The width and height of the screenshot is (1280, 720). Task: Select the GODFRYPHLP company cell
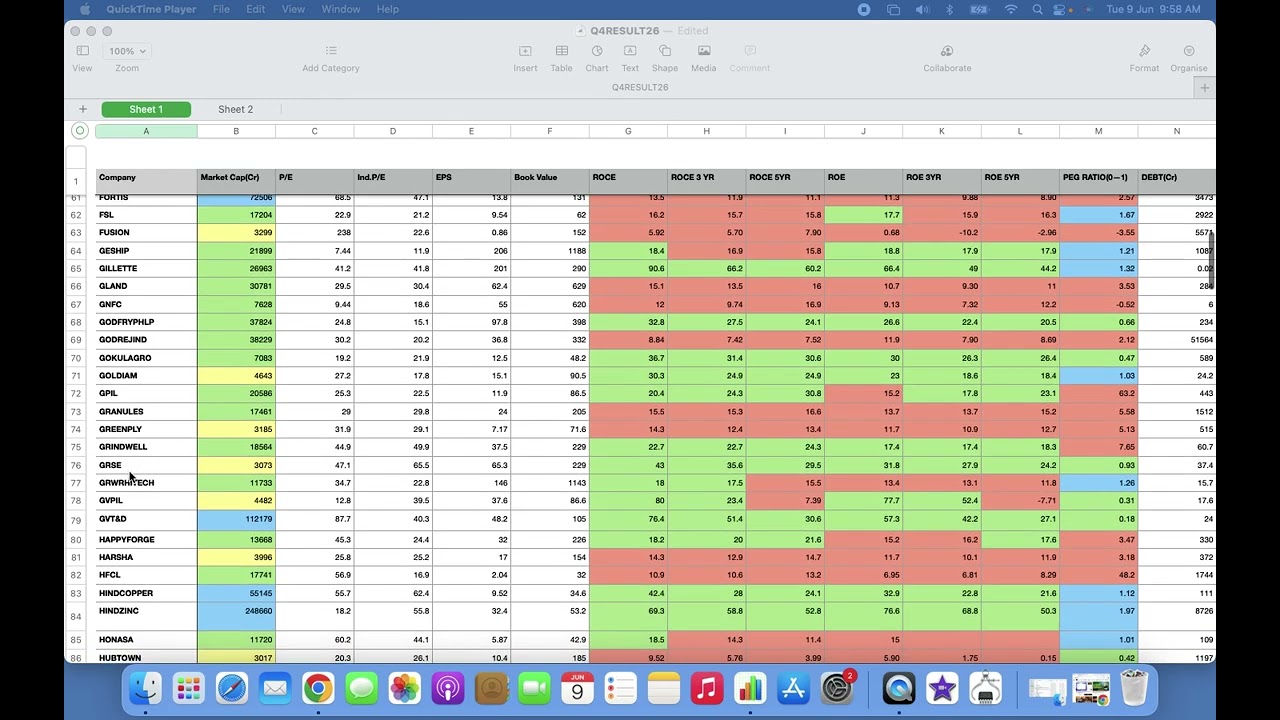[x=146, y=322]
